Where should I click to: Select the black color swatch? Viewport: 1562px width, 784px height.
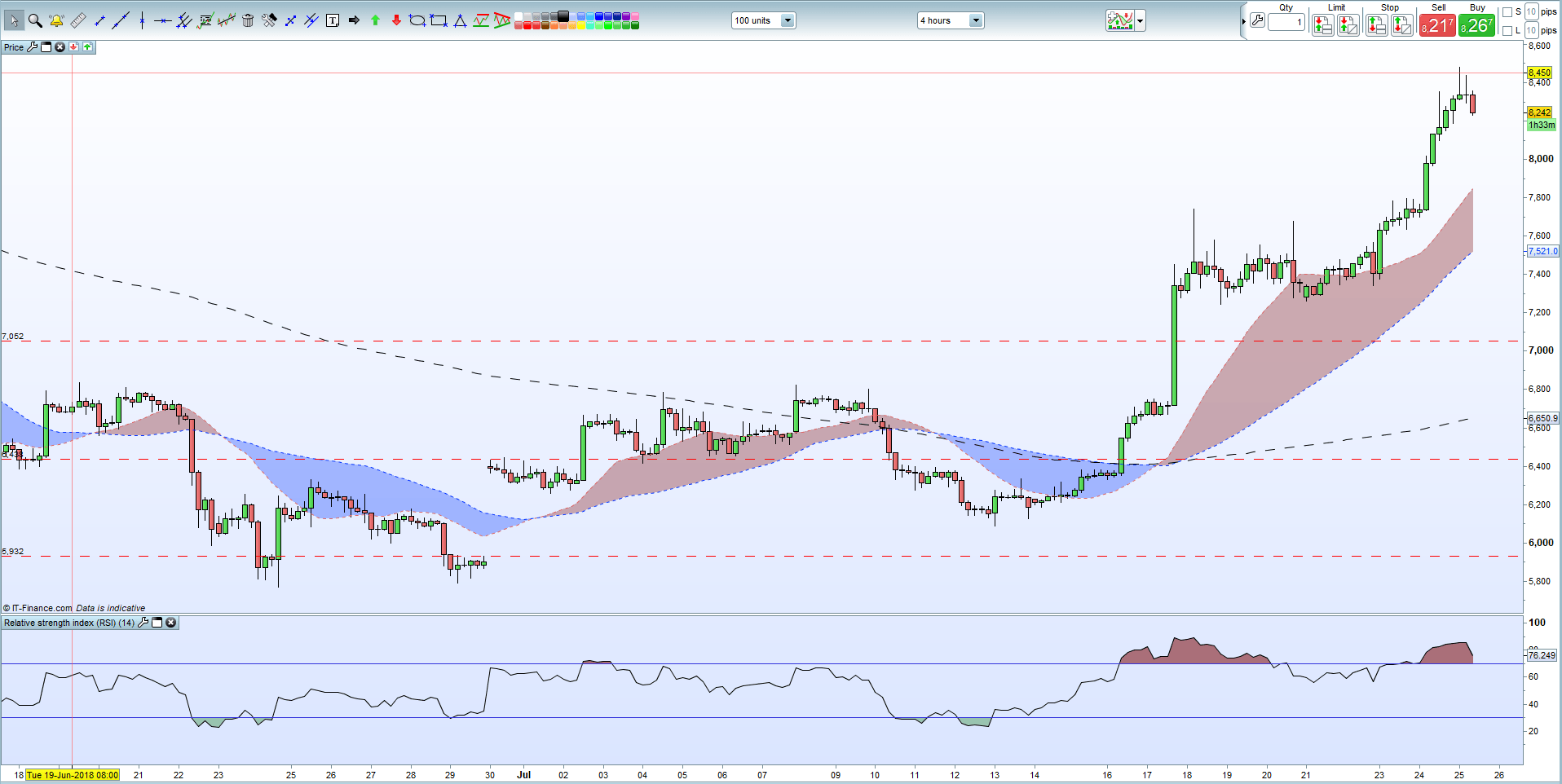[563, 15]
